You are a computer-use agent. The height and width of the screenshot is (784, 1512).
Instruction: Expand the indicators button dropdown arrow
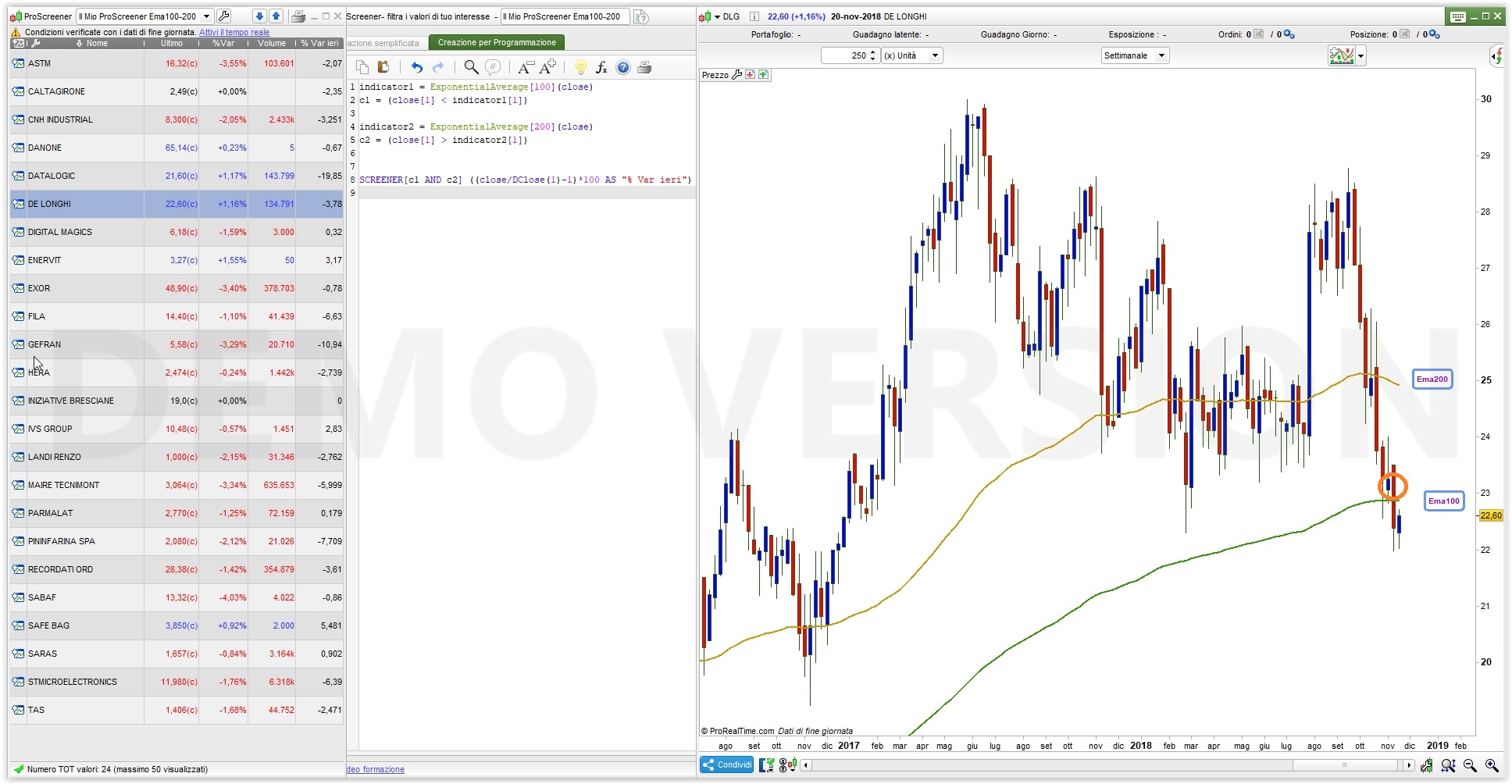point(1361,56)
